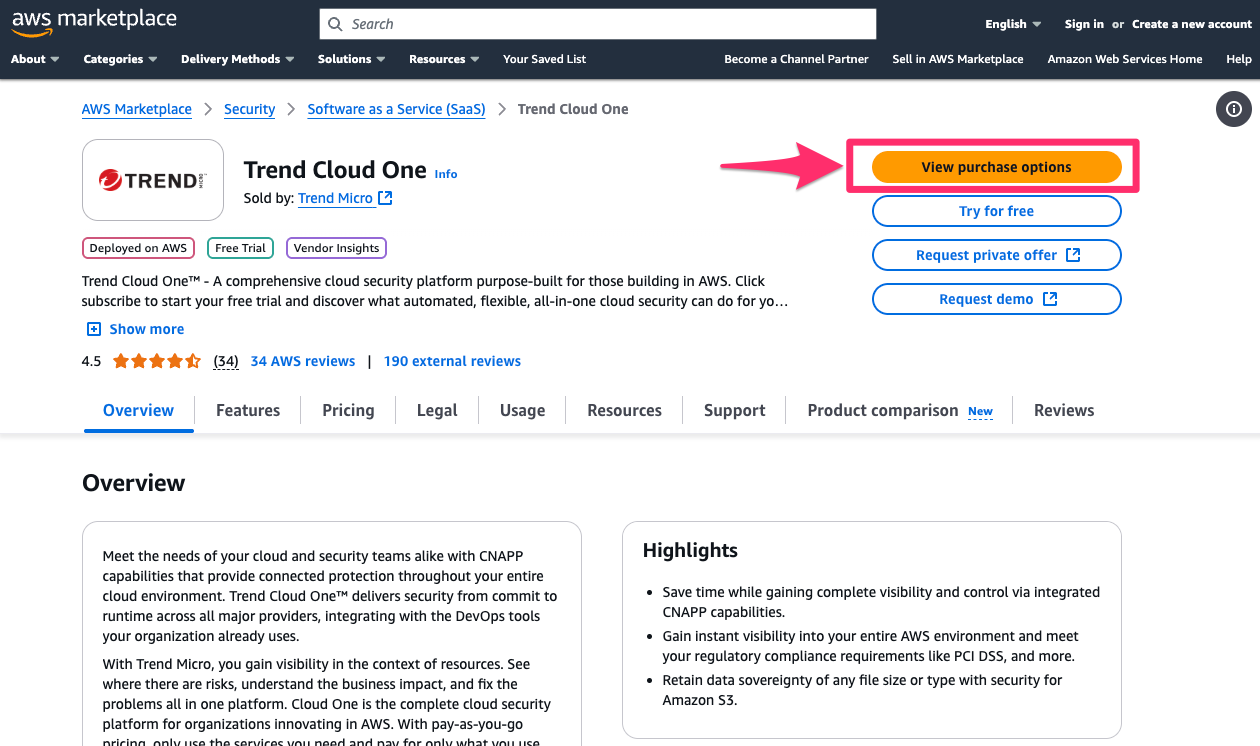Image resolution: width=1260 pixels, height=746 pixels.
Task: Go to Amazon Web Services Home
Action: [1125, 59]
